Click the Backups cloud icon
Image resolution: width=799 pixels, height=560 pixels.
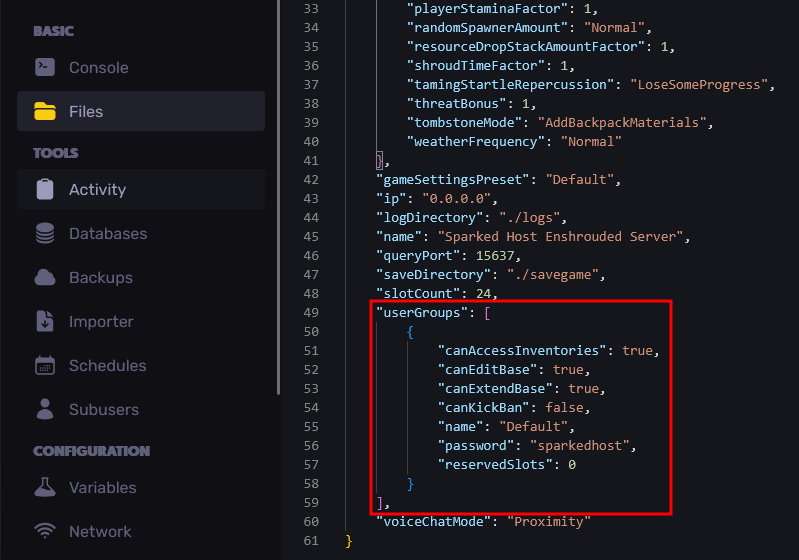point(45,277)
